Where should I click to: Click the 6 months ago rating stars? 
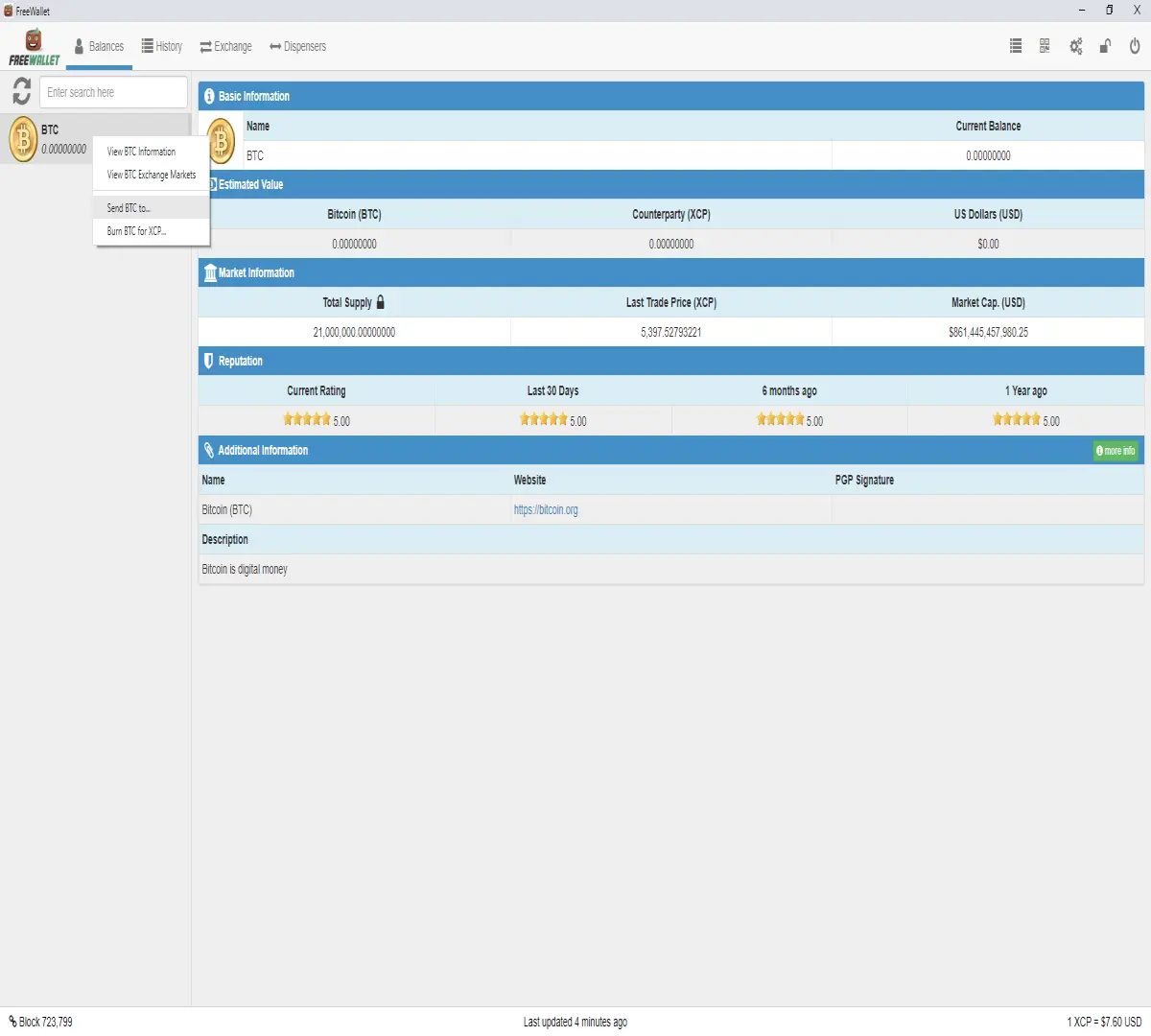pyautogui.click(x=781, y=419)
